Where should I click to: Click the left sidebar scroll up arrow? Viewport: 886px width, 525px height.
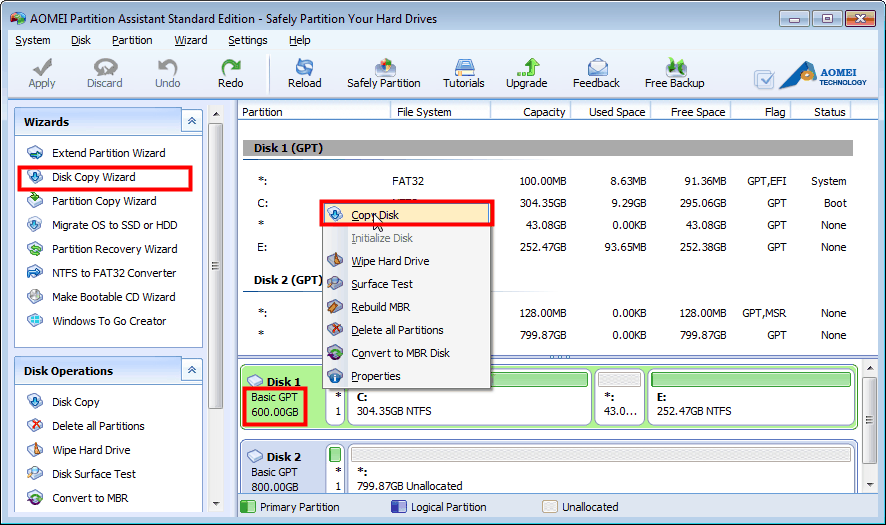(216, 114)
